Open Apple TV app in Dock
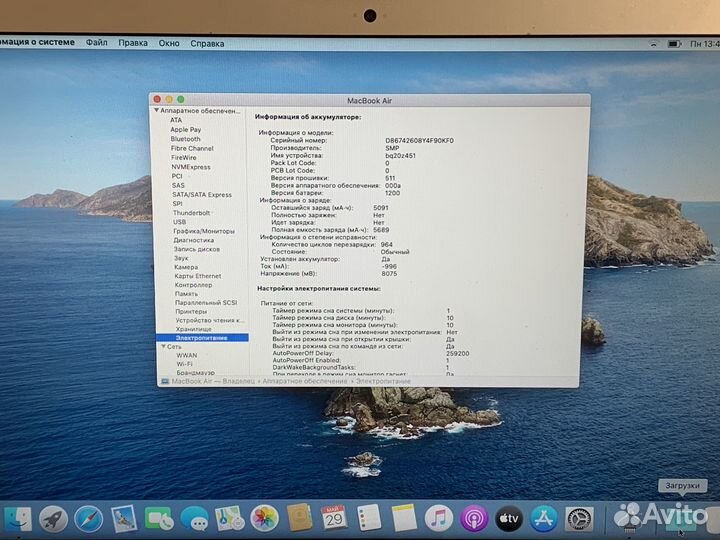Screen dimensions: 720x540 [x=509, y=518]
